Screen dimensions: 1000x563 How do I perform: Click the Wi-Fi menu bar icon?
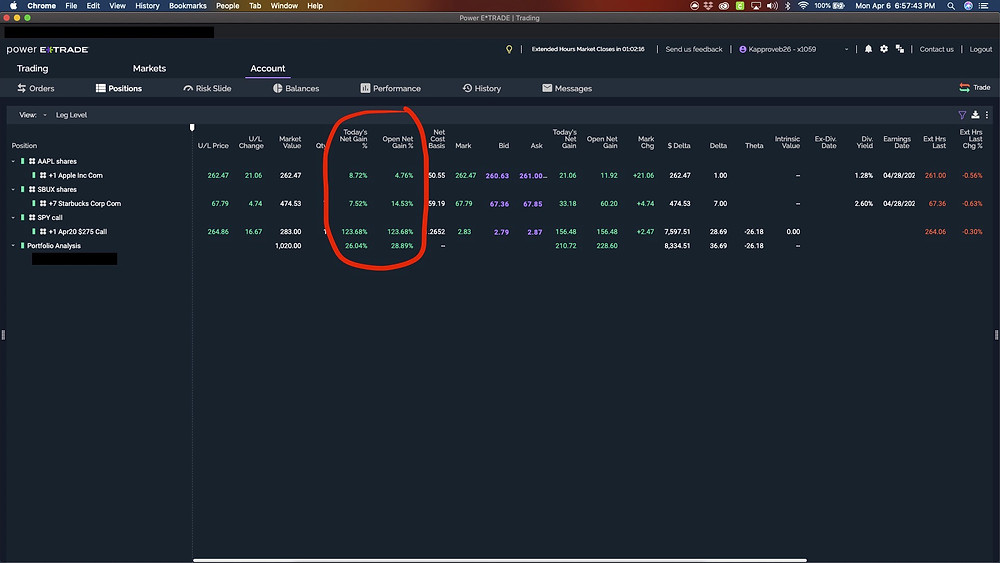(x=803, y=6)
